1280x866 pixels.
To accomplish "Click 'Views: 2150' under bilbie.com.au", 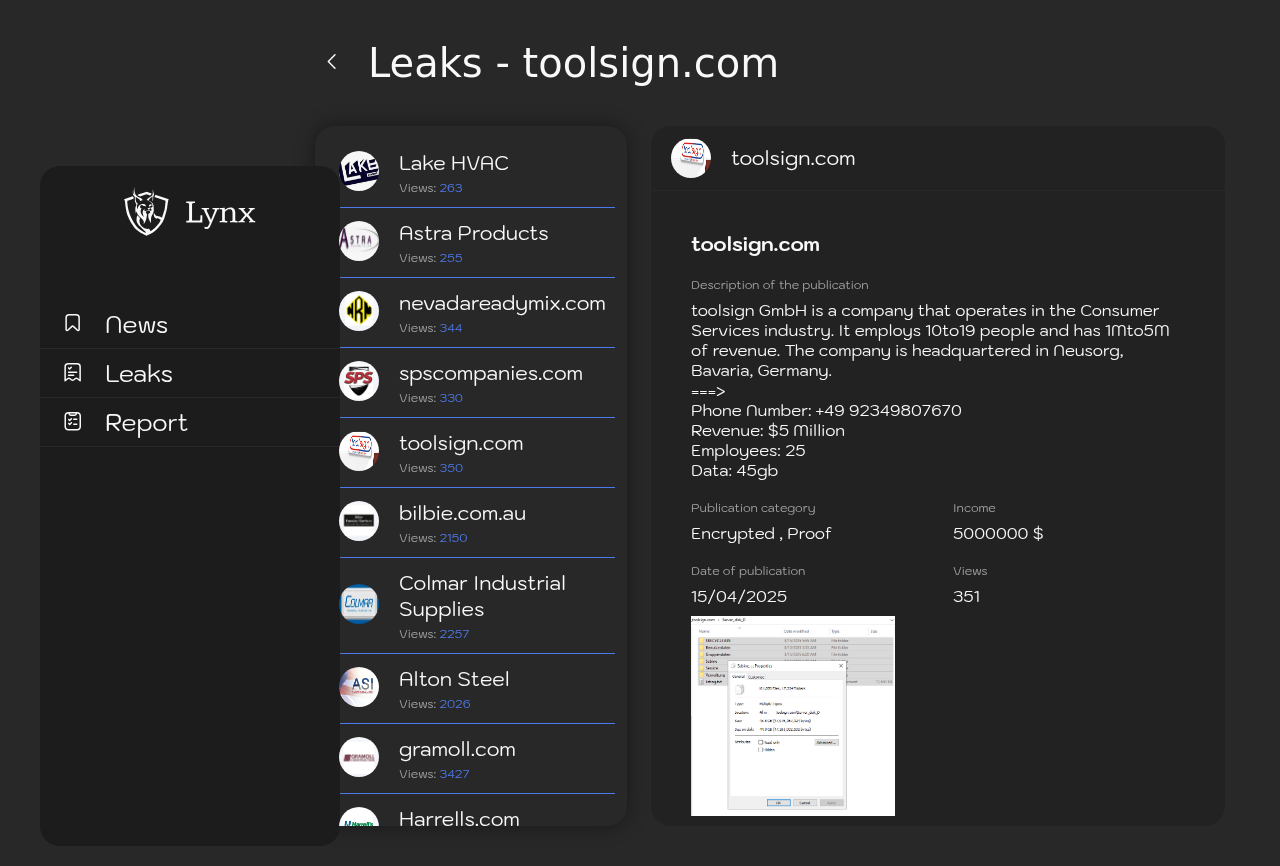I will point(433,538).
